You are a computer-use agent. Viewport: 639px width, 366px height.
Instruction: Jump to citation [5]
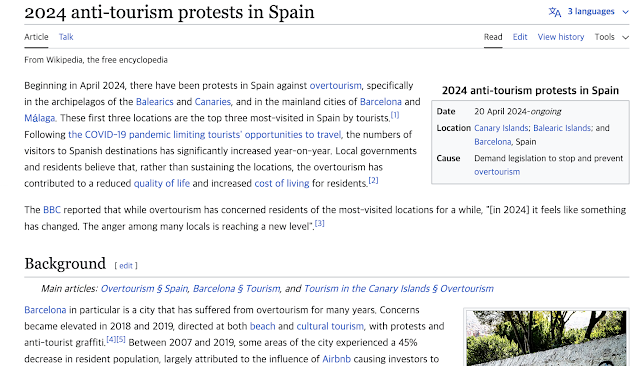pyautogui.click(x=121, y=339)
